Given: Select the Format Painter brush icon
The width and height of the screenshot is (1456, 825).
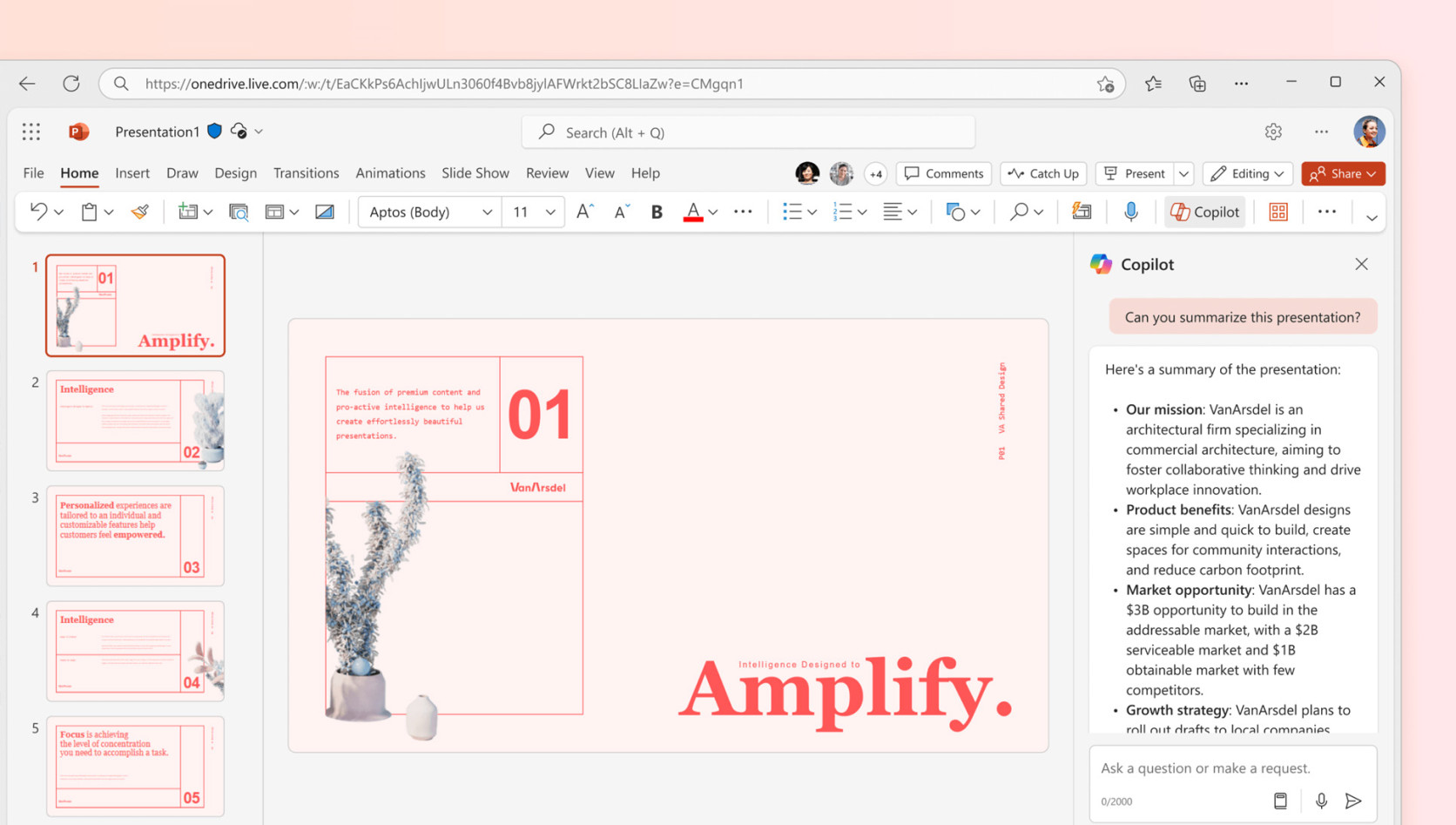Looking at the screenshot, I should [140, 212].
